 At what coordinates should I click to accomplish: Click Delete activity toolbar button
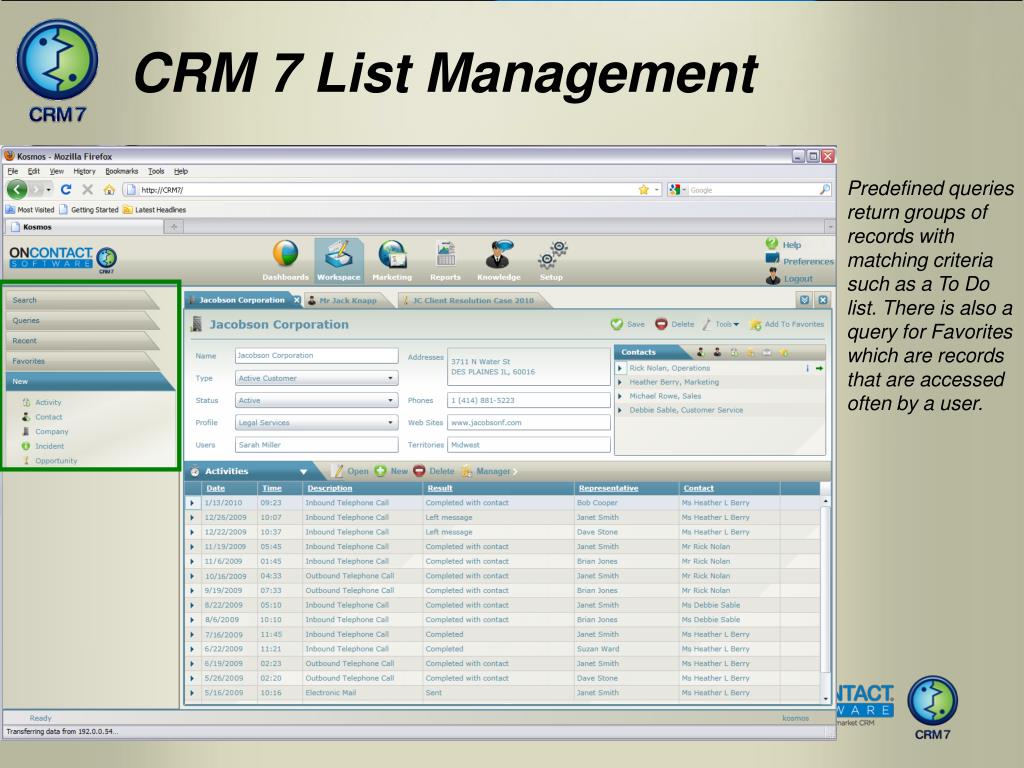pyautogui.click(x=434, y=471)
